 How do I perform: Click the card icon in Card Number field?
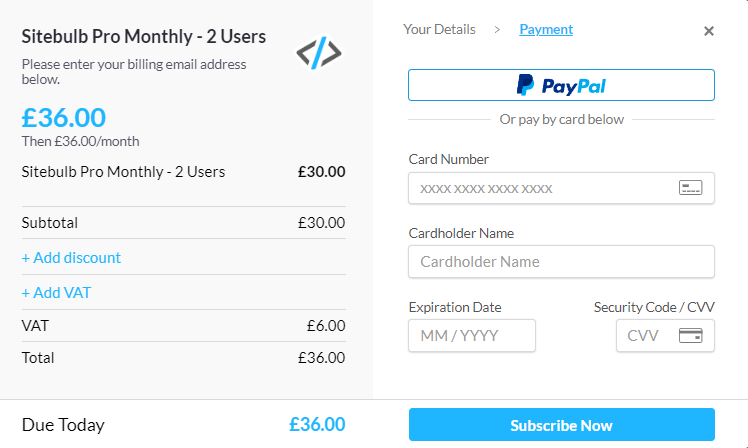(690, 188)
